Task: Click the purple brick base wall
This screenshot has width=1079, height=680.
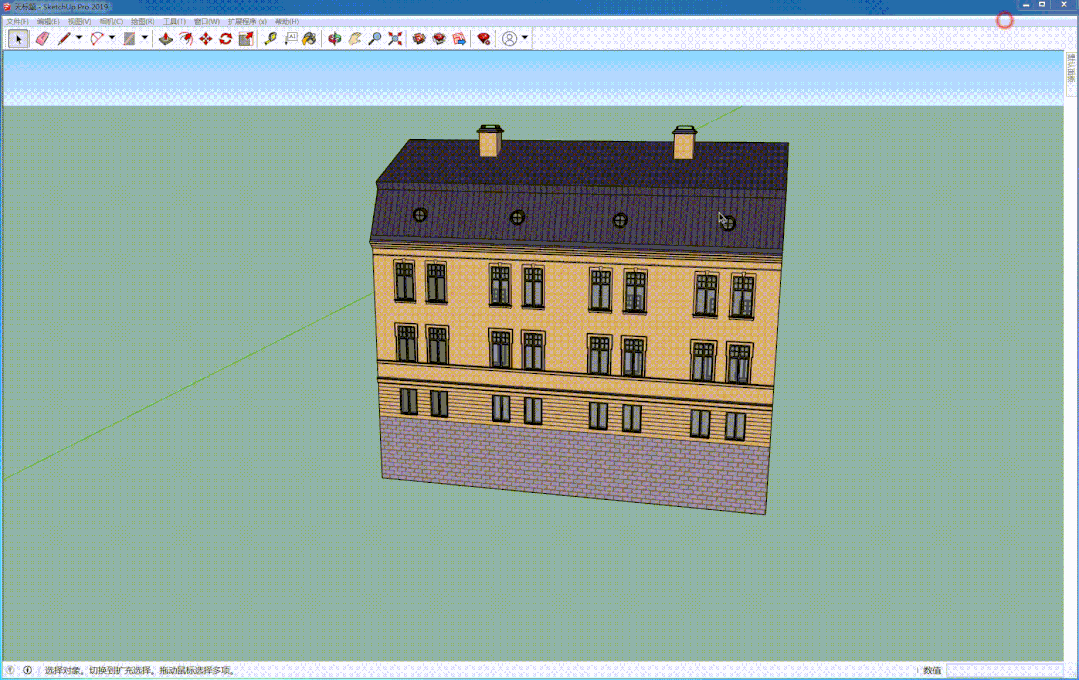Action: [x=575, y=465]
